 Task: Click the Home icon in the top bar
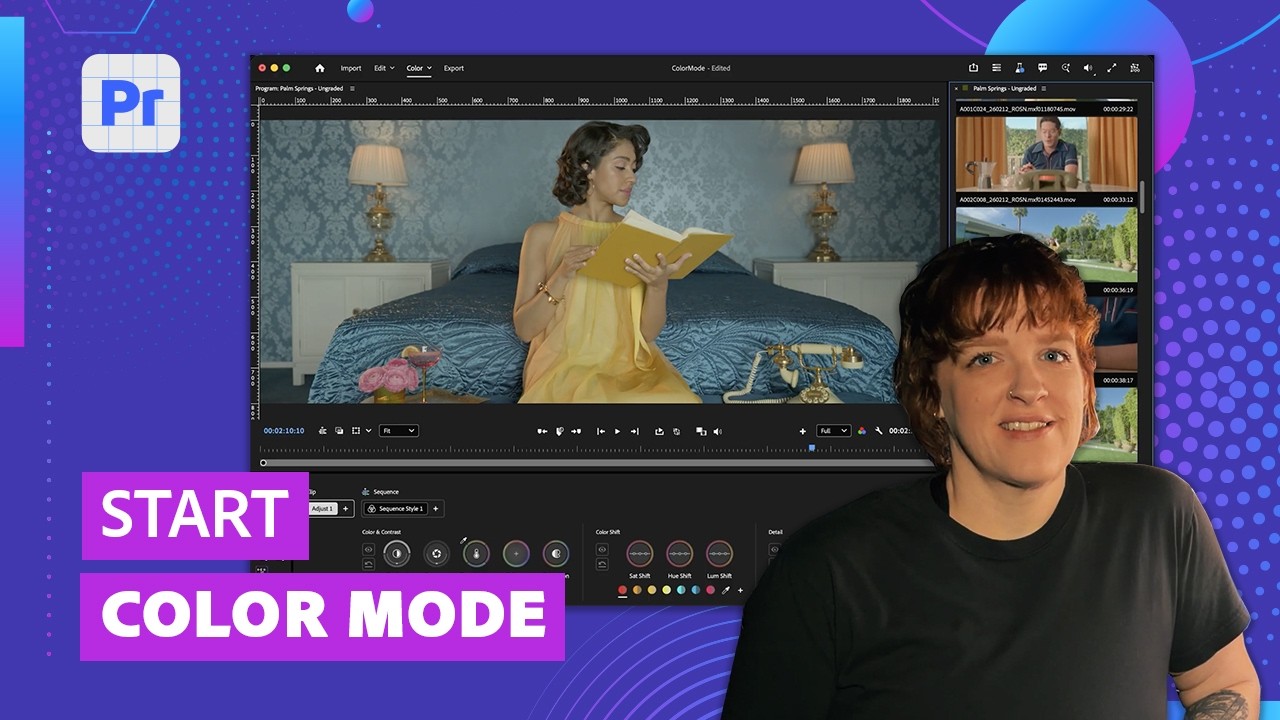coord(320,68)
